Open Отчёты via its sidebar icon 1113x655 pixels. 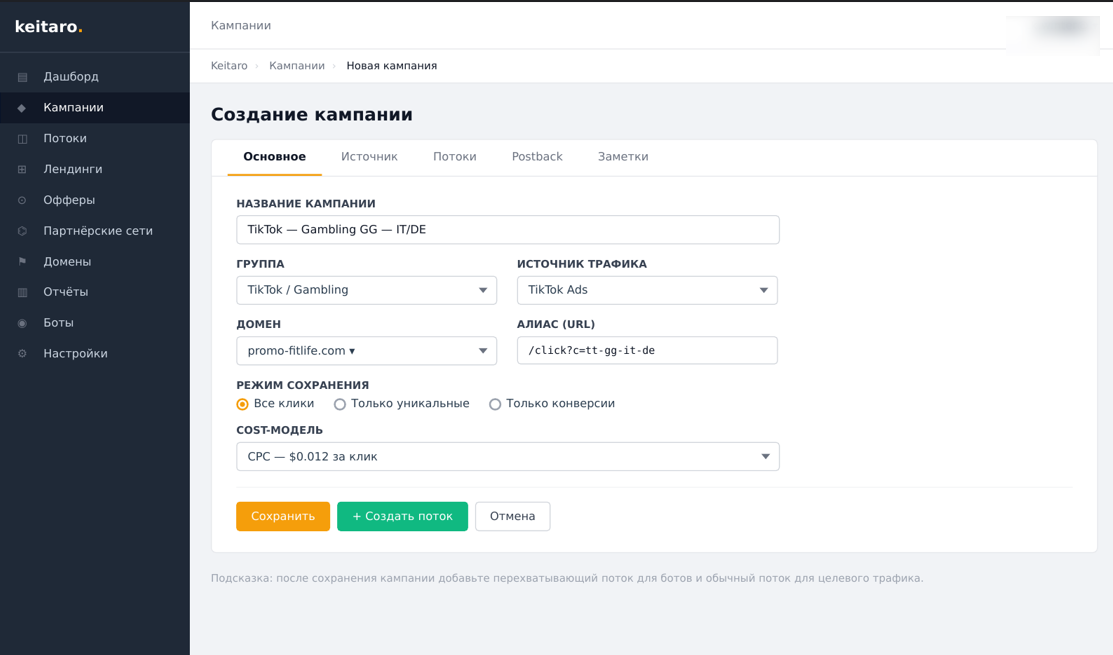point(22,292)
